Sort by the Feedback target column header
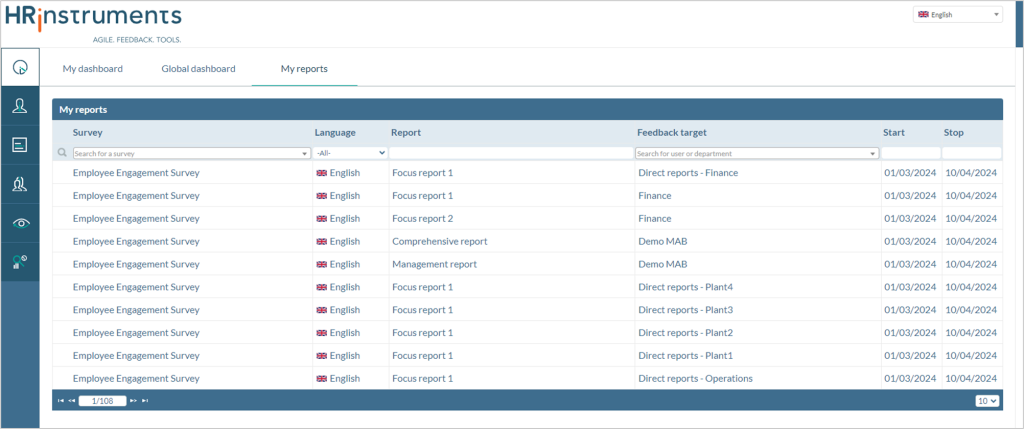This screenshot has width=1024, height=429. point(672,133)
